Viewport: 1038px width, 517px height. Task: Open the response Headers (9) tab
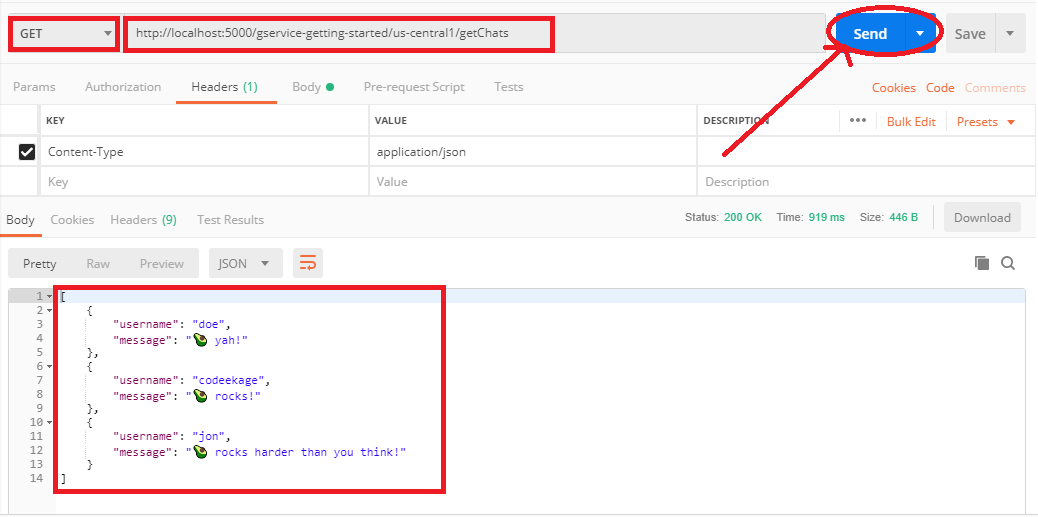(144, 220)
